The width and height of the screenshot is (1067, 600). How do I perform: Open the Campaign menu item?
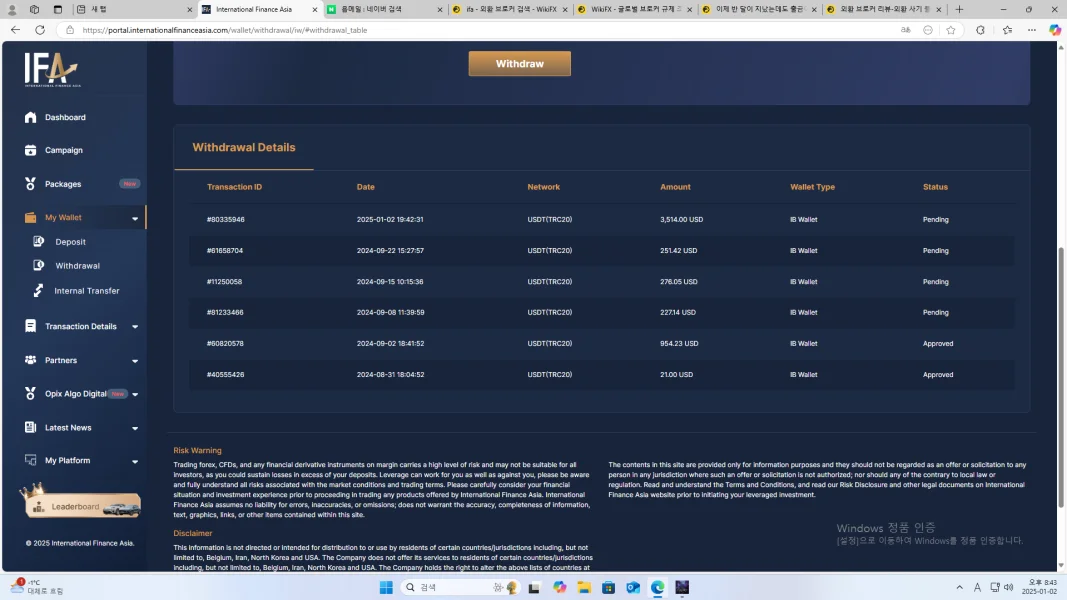point(64,150)
